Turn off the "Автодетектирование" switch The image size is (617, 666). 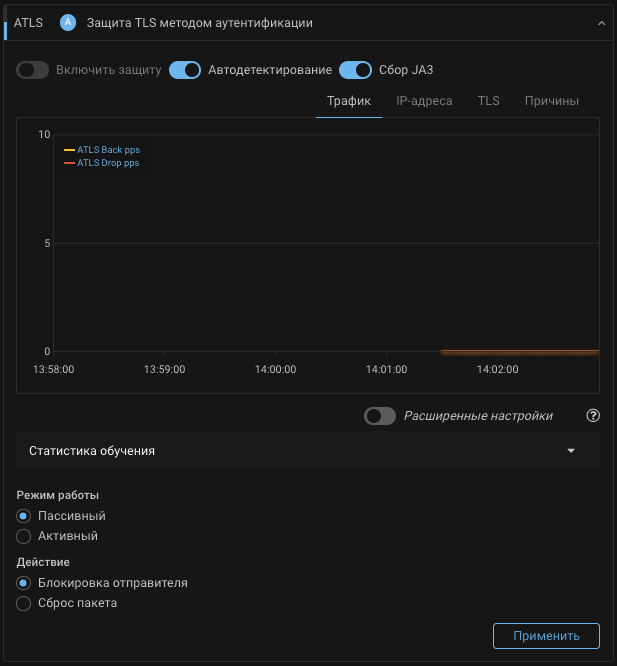click(x=185, y=70)
